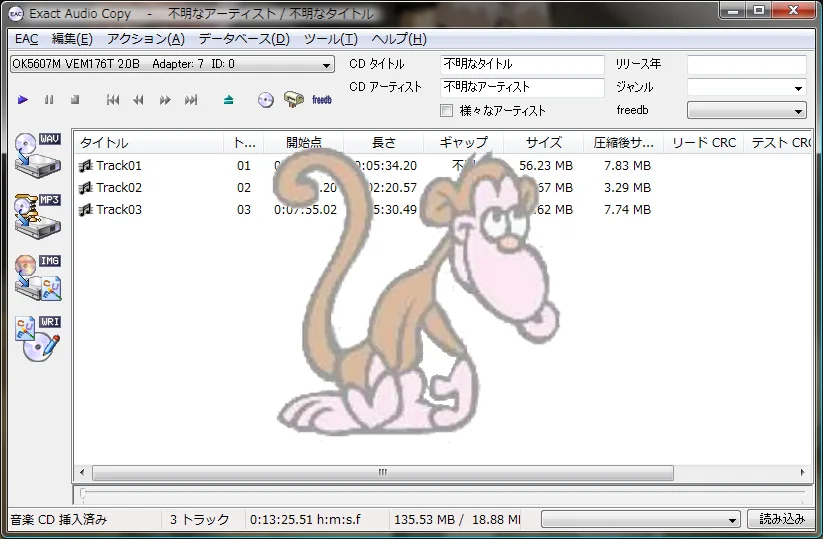Click the WAV copy tracks icon
Screen dimensions: 823x539
click(x=38, y=153)
